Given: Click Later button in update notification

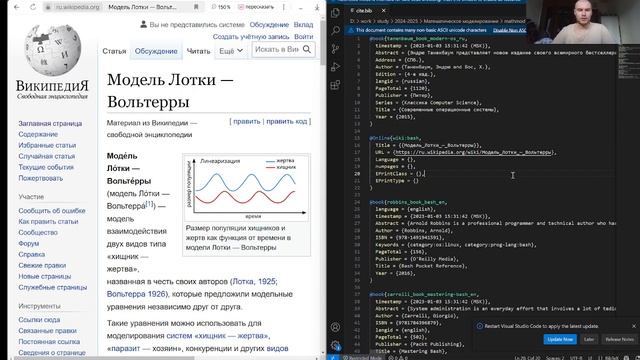Looking at the screenshot, I should [589, 339].
